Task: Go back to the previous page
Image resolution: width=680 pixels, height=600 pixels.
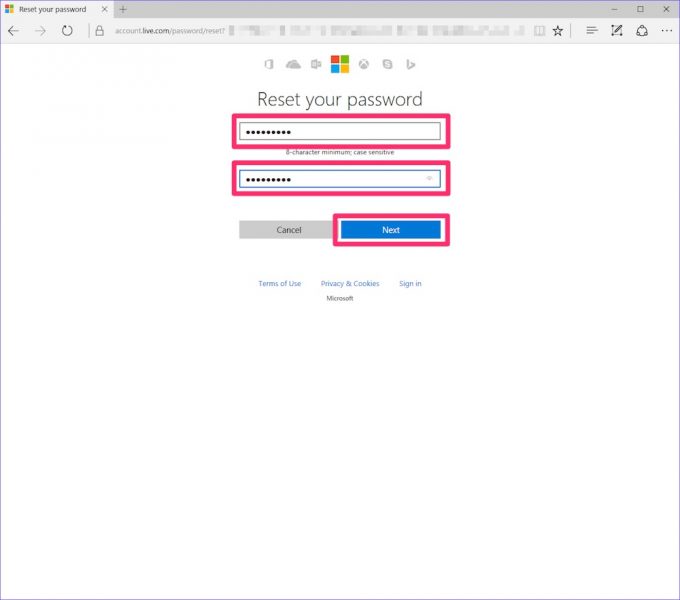Action: pos(13,31)
